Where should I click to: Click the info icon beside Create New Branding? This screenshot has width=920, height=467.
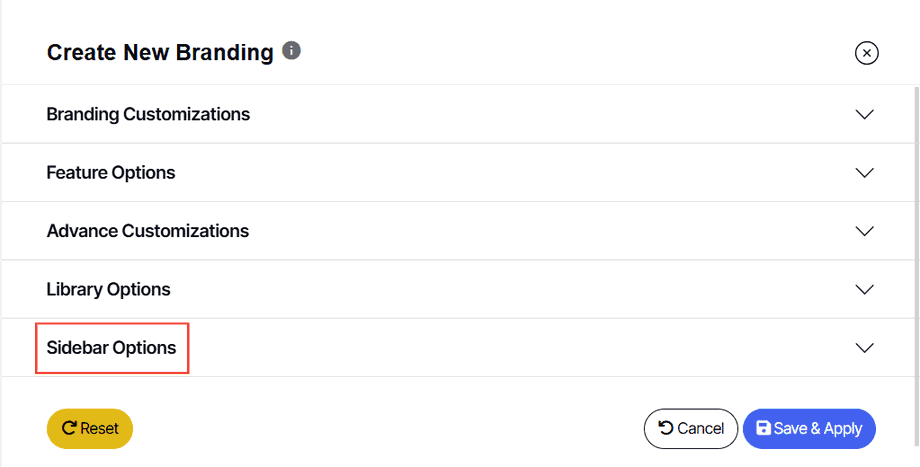coord(292,50)
